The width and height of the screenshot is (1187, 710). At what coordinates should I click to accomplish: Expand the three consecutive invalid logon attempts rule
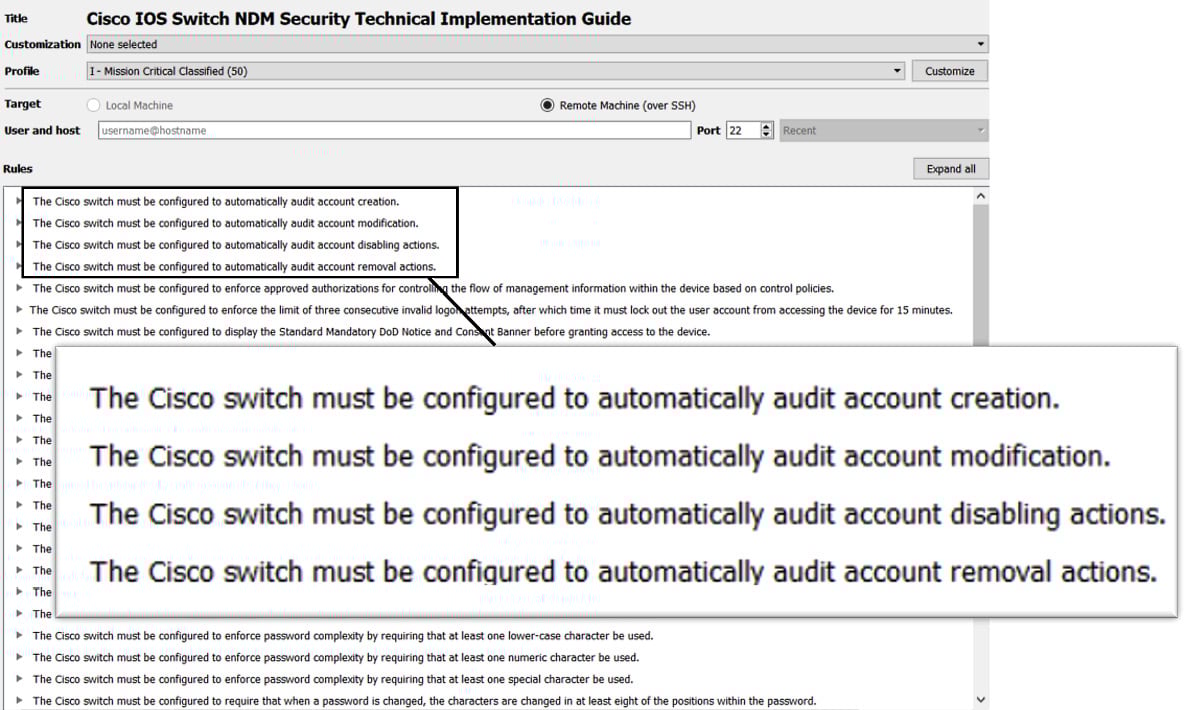19,310
